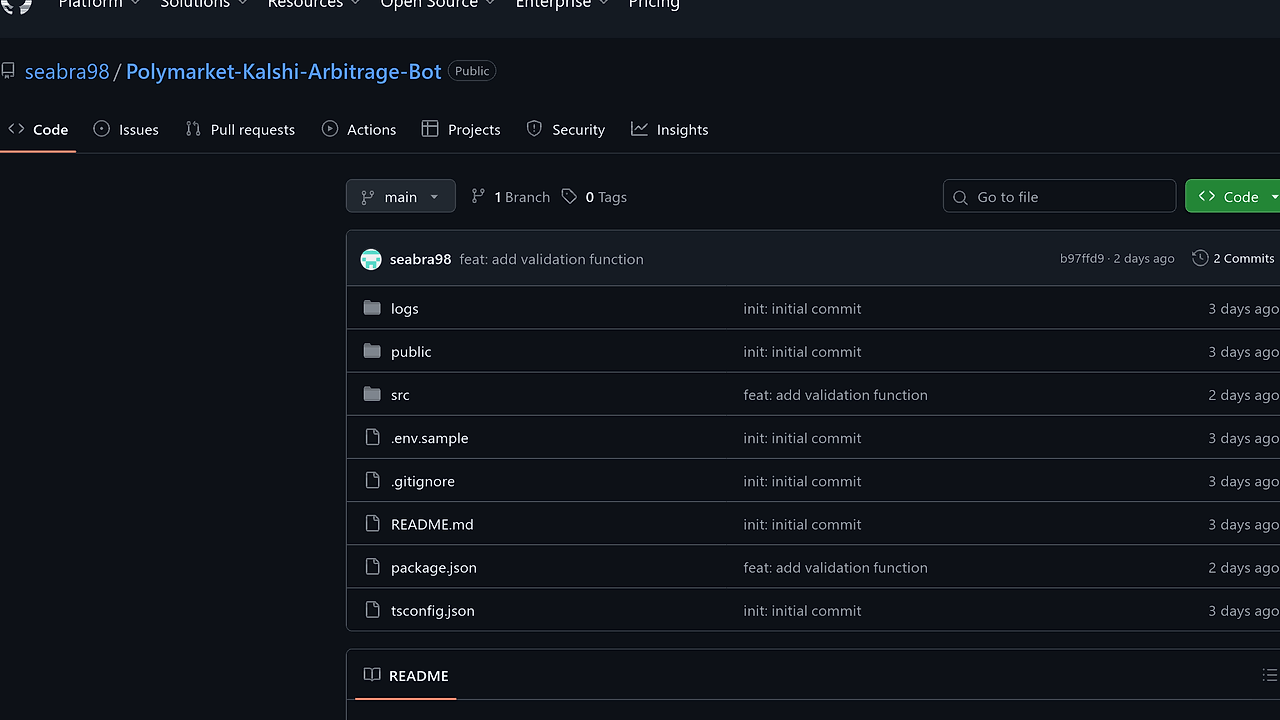Open the main branch dropdown
Image resolution: width=1280 pixels, height=720 pixels.
[400, 196]
